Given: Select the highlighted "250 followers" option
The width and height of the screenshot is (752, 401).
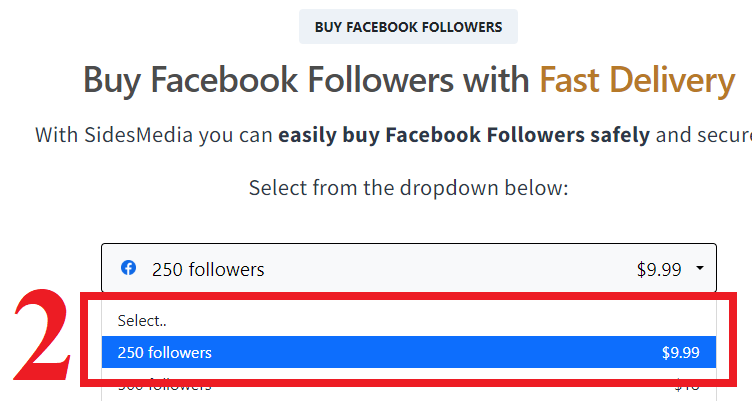Looking at the screenshot, I should [165, 352].
